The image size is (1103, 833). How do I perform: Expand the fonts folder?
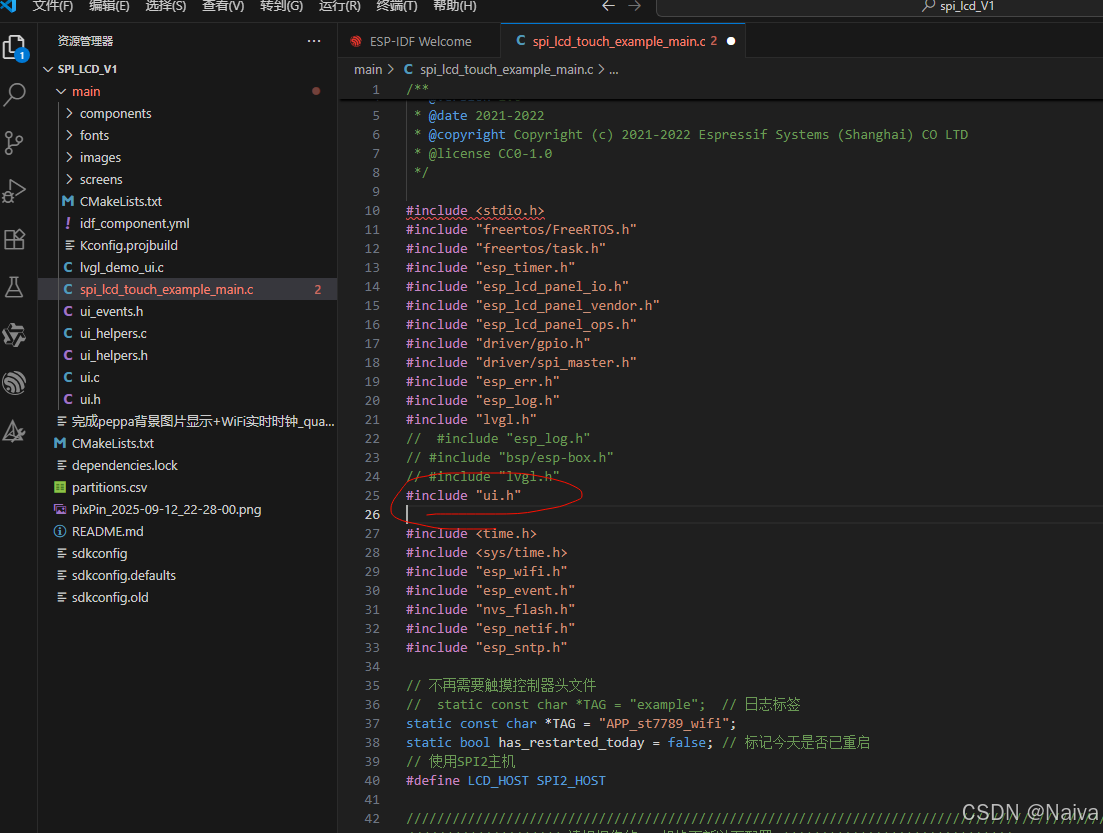point(69,135)
